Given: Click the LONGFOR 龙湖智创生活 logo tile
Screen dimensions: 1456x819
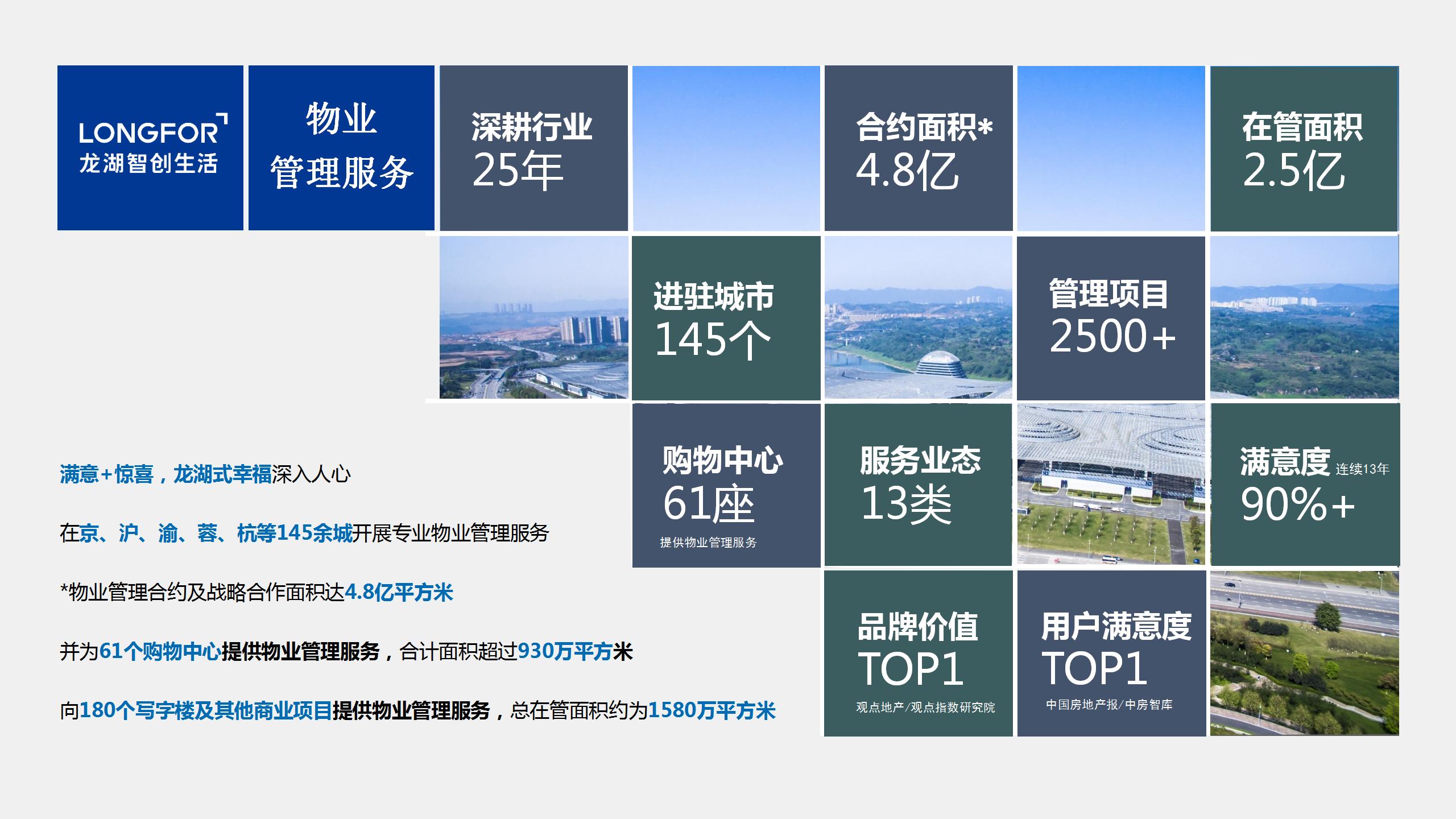Looking at the screenshot, I should click(x=150, y=148).
